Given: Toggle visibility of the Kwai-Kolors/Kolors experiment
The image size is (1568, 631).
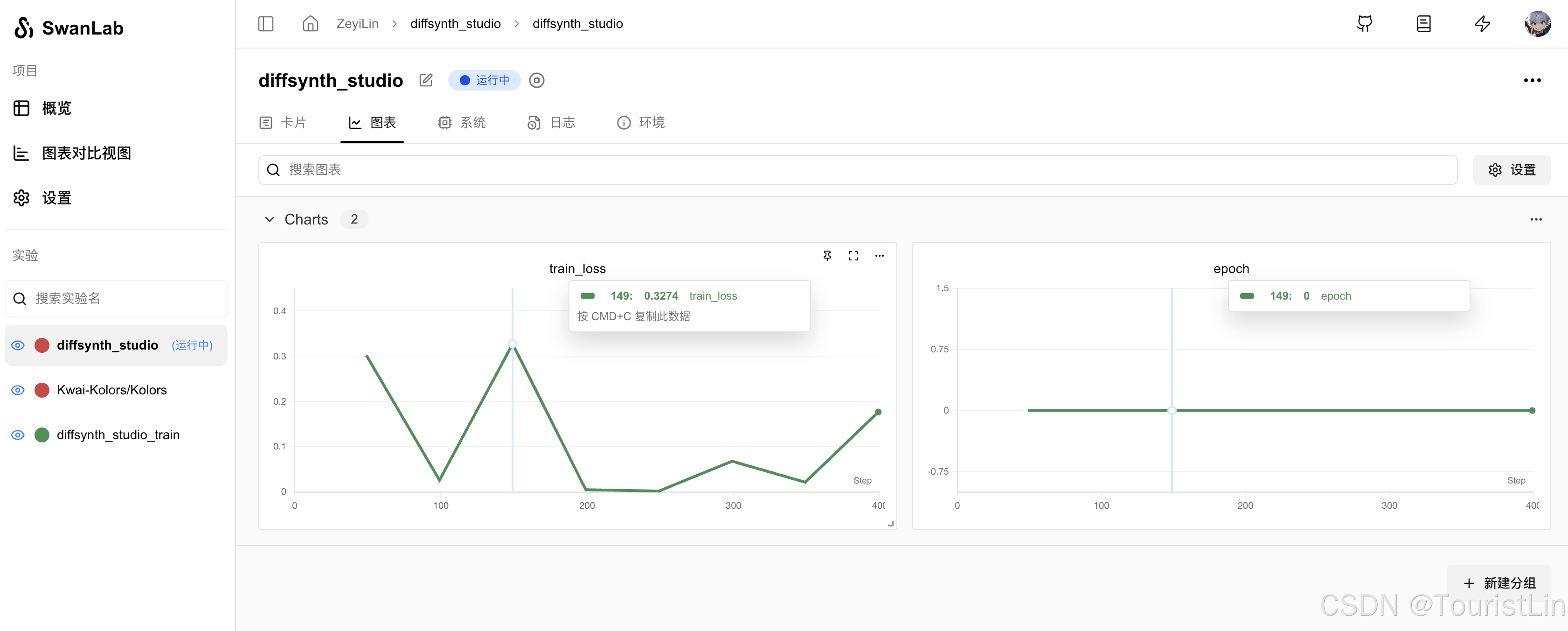Looking at the screenshot, I should coord(18,390).
